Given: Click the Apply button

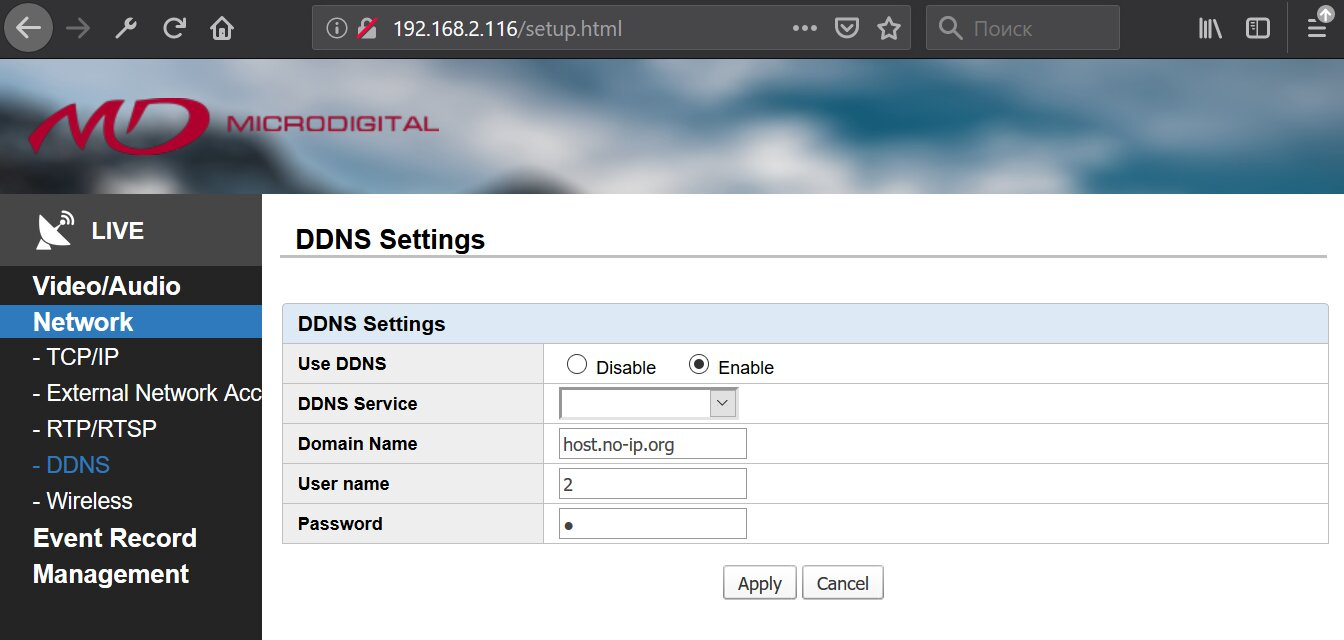Looking at the screenshot, I should pyautogui.click(x=760, y=583).
